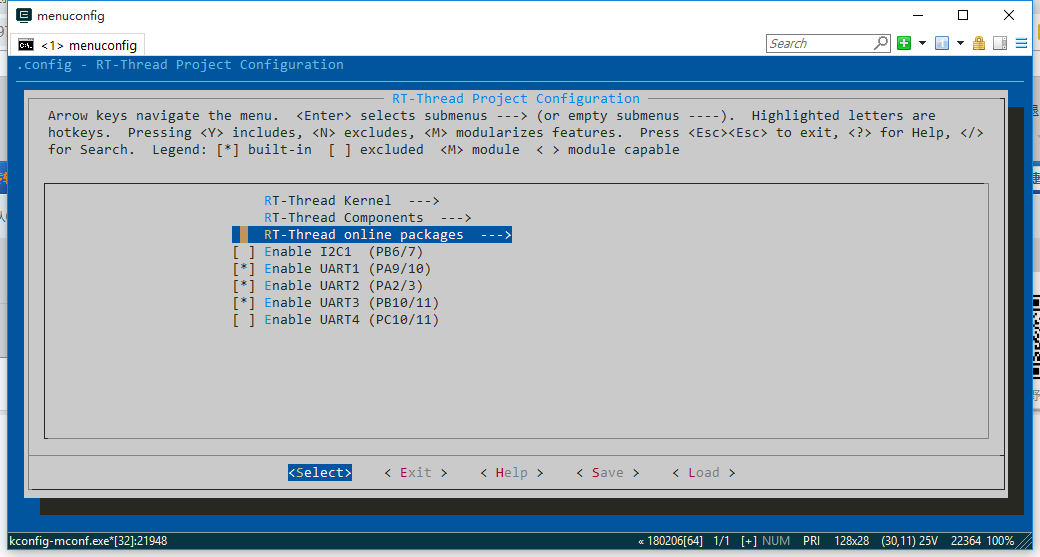Click the green new console plus icon
Image resolution: width=1040 pixels, height=557 pixels.
tap(903, 44)
